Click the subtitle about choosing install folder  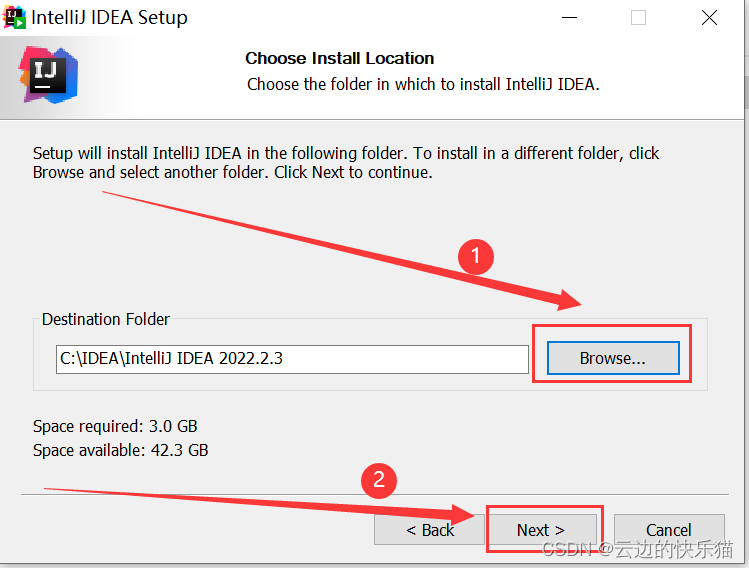[423, 85]
